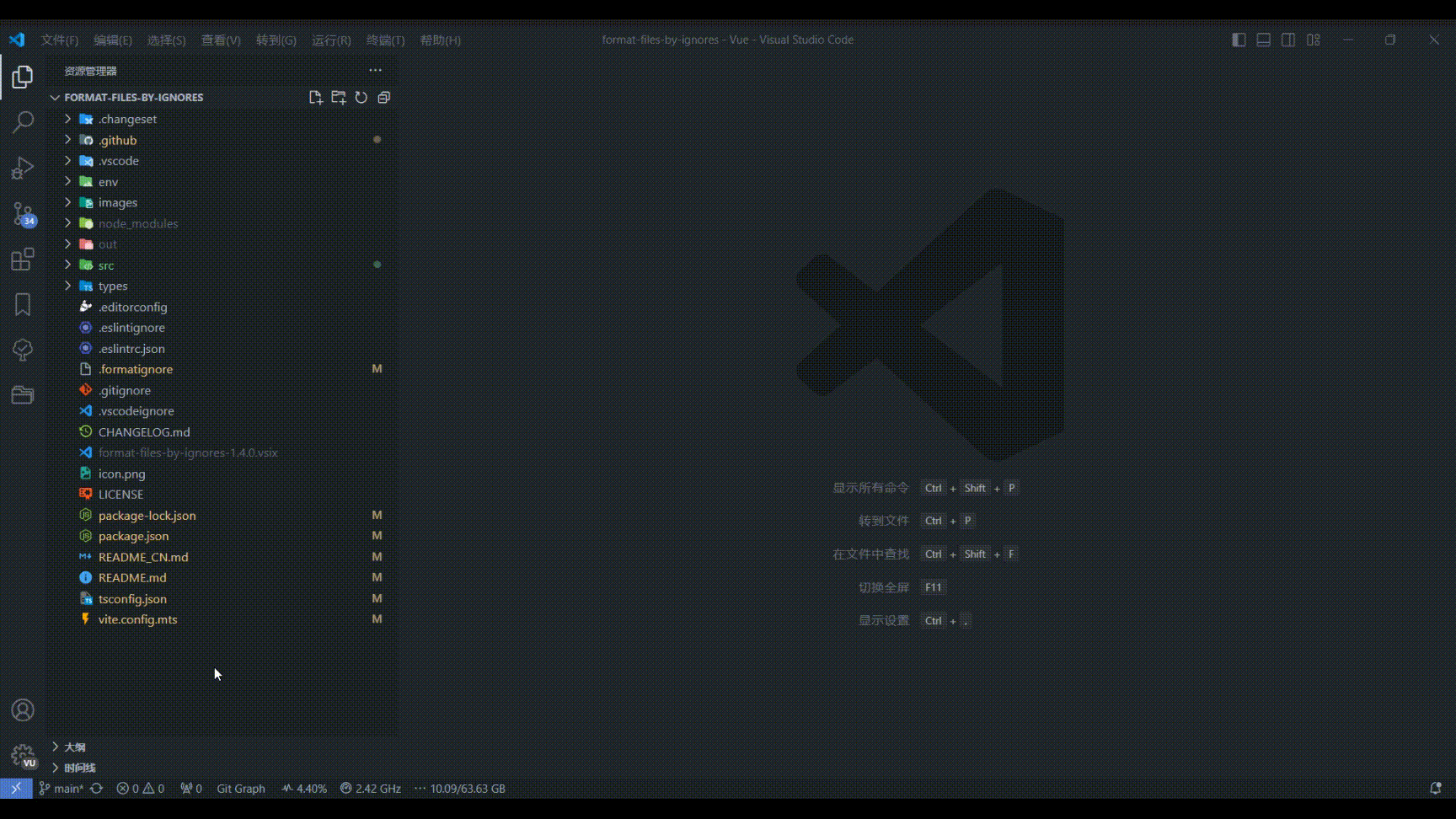Collapse all folders in Explorer
1456x819 pixels.
(x=384, y=98)
